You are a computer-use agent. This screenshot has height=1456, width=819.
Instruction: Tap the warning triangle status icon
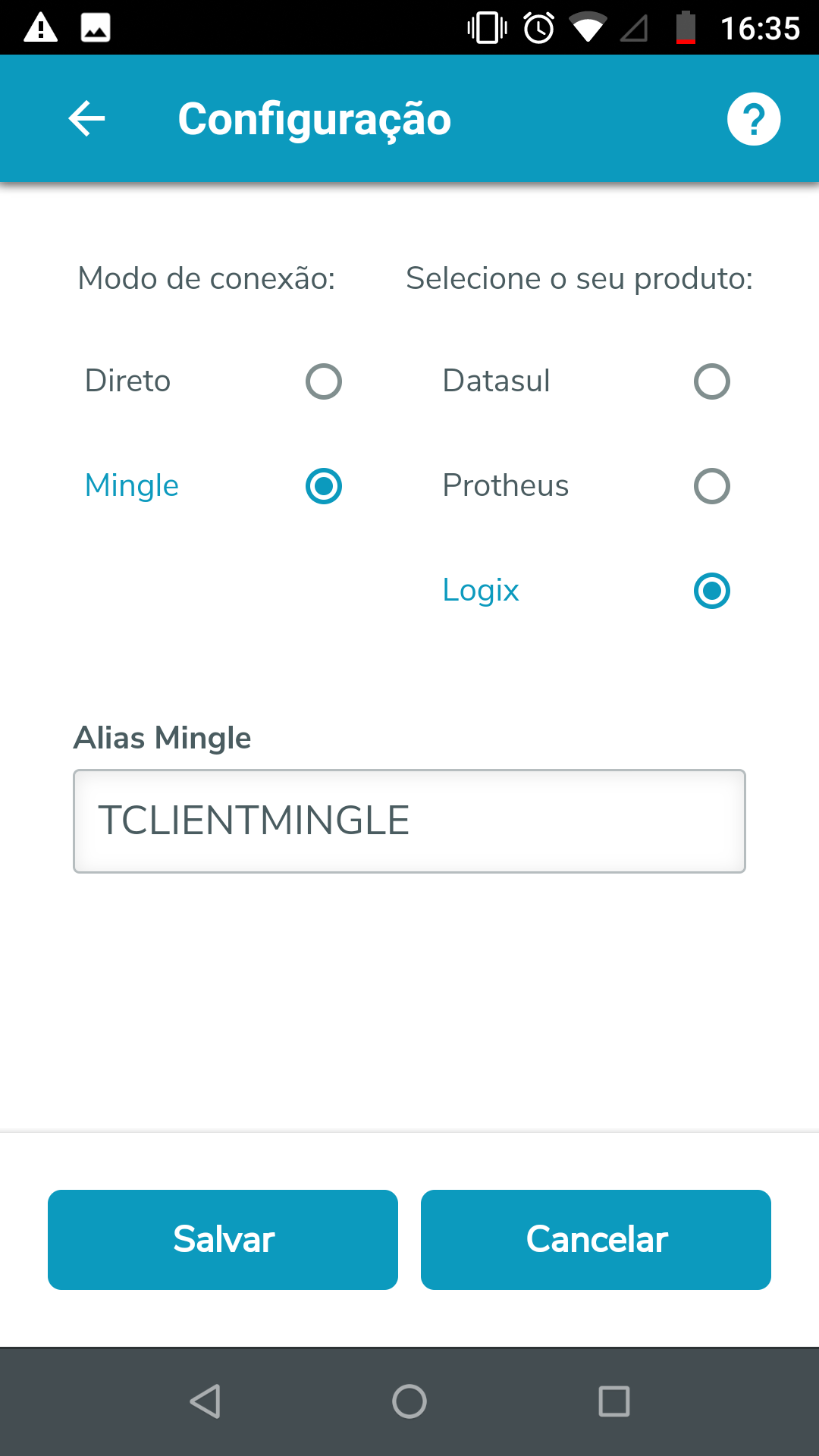41,28
